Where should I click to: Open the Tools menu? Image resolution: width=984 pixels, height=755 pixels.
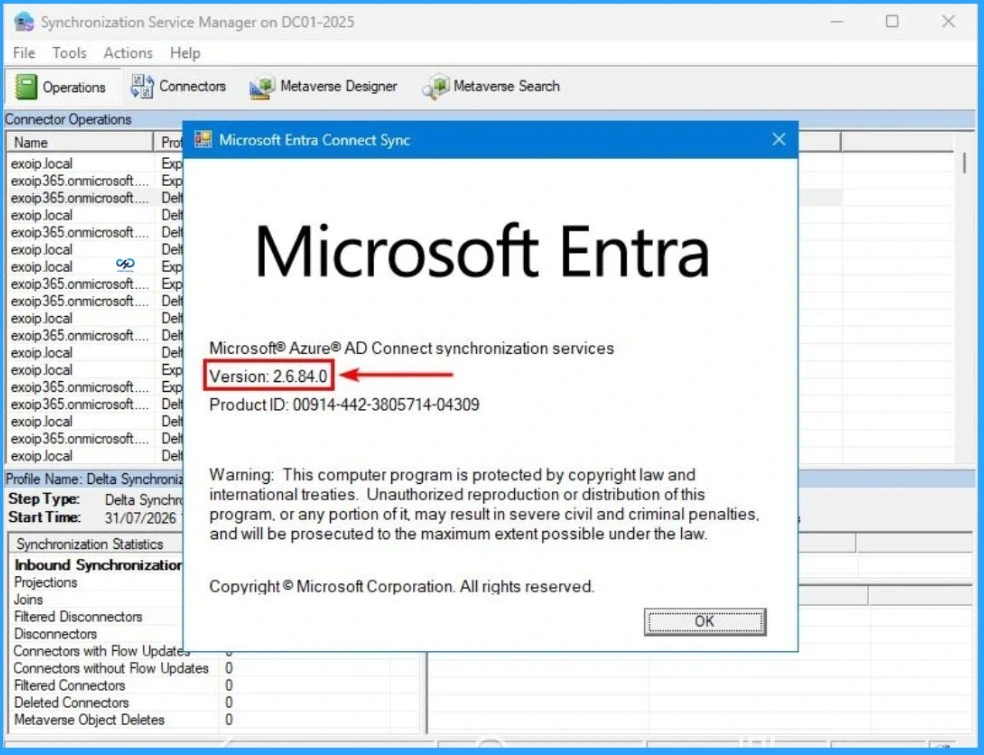[x=69, y=53]
